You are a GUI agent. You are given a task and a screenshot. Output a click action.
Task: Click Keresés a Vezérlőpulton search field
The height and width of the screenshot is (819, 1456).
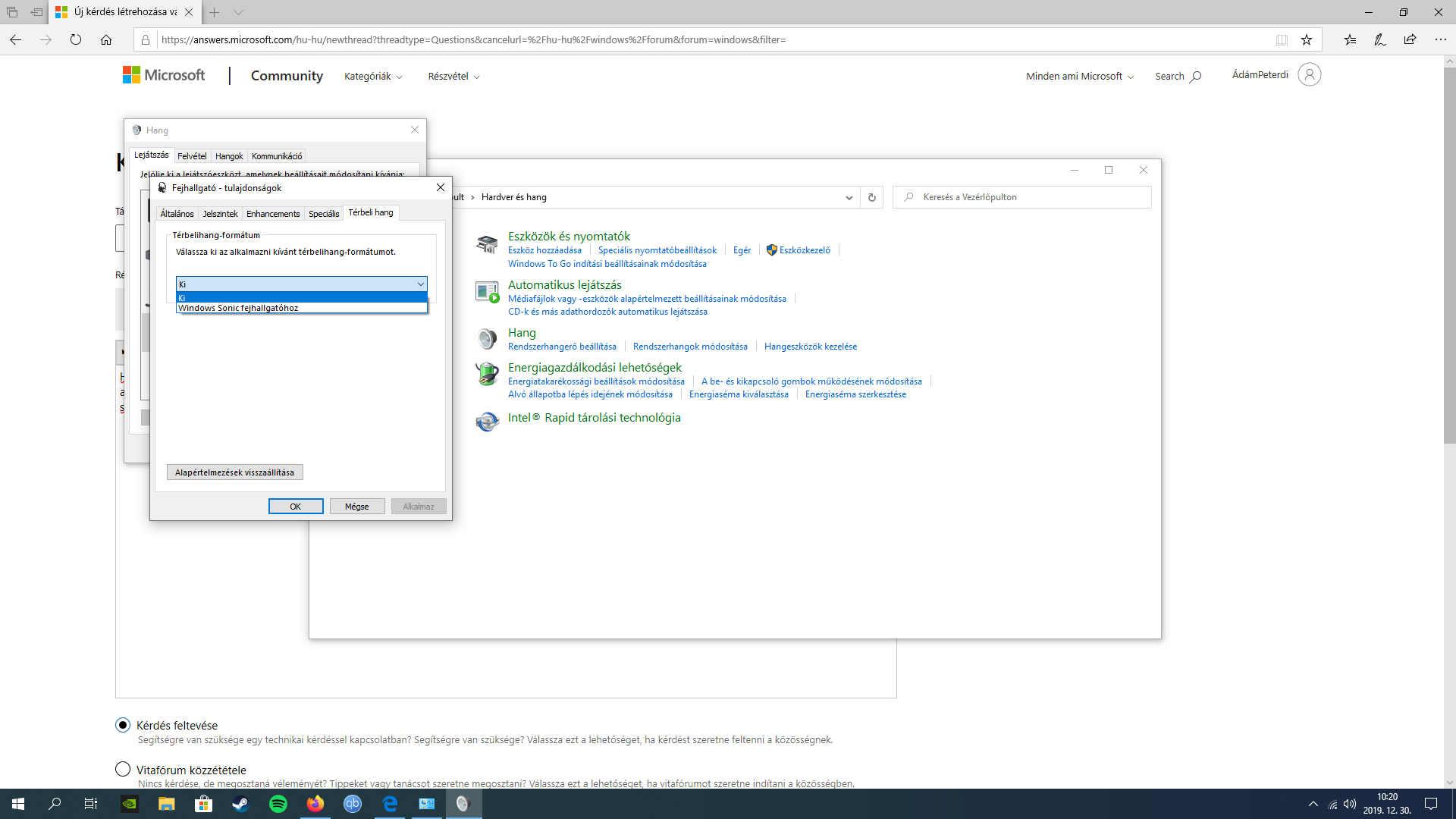pos(1022,197)
